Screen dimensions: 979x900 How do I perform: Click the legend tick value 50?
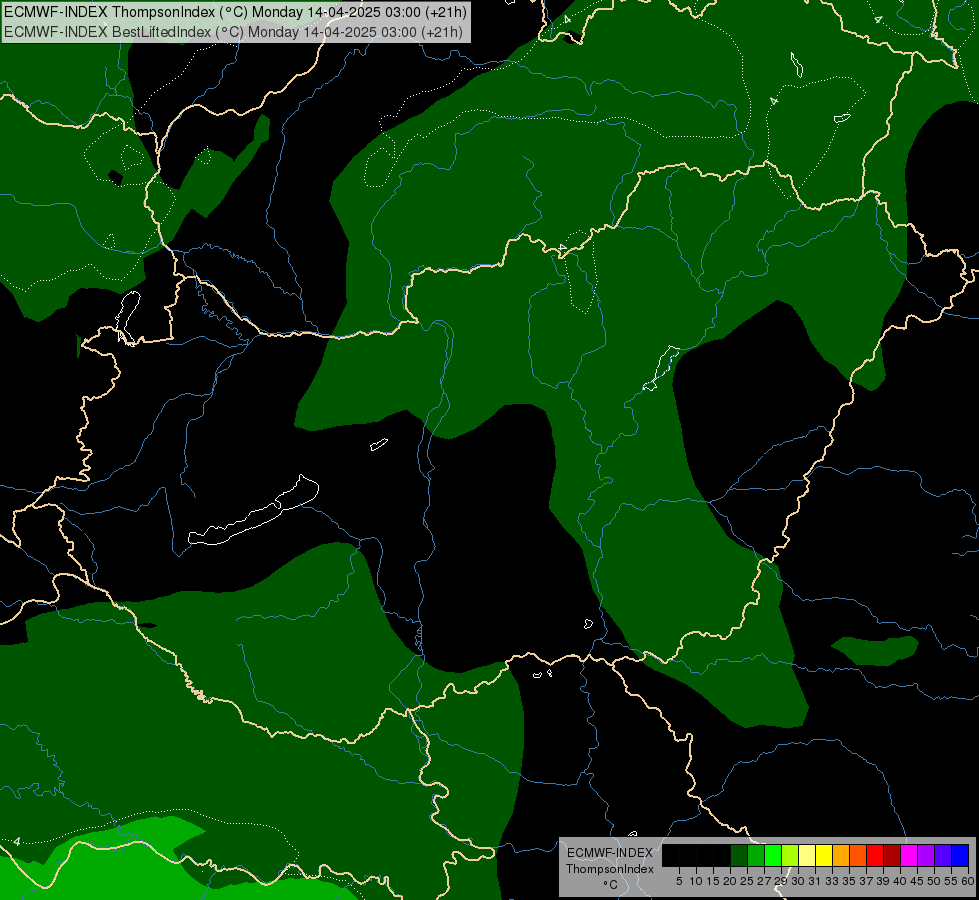tap(933, 881)
